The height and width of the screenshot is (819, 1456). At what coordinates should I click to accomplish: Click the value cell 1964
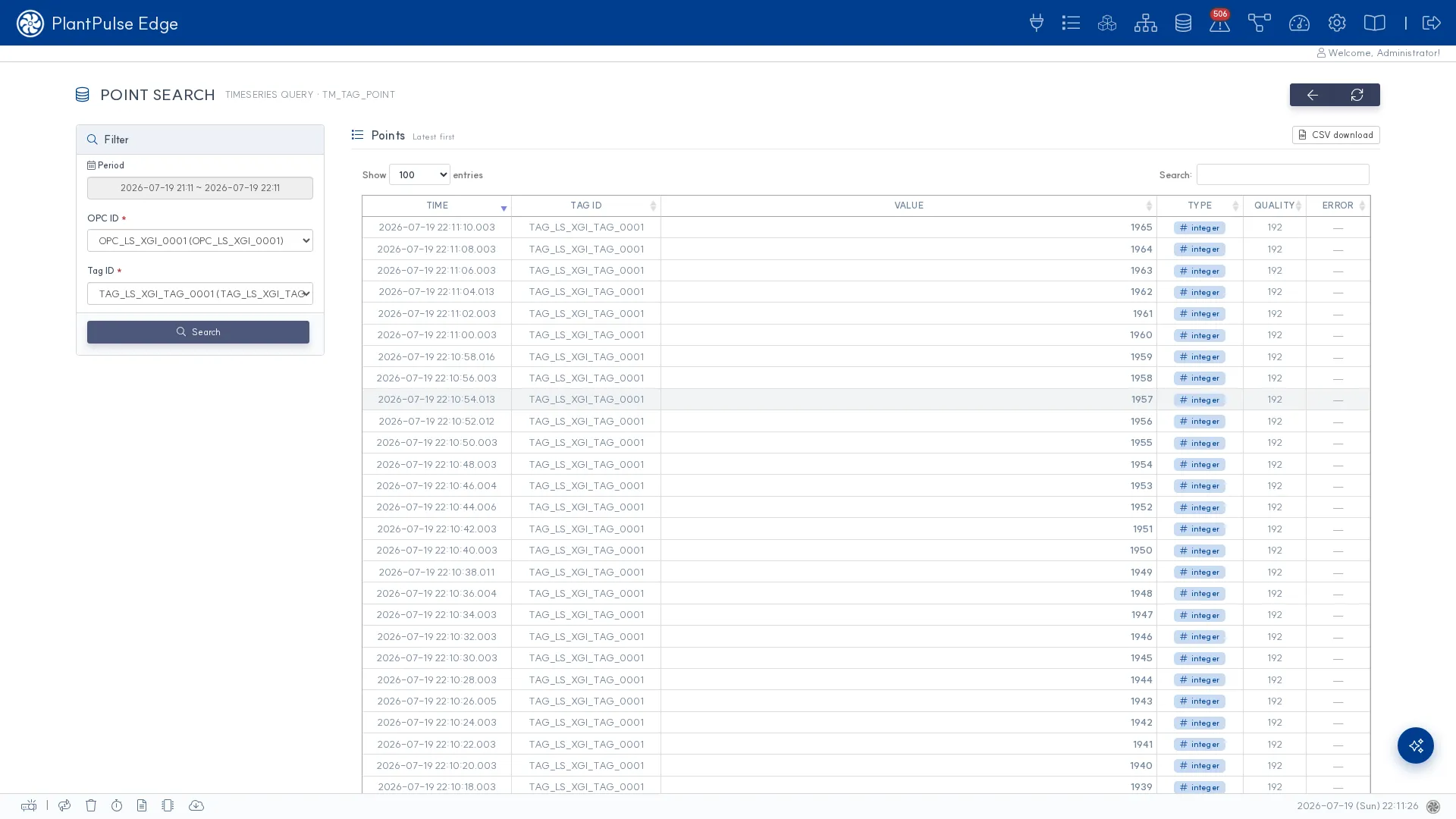pyautogui.click(x=908, y=249)
